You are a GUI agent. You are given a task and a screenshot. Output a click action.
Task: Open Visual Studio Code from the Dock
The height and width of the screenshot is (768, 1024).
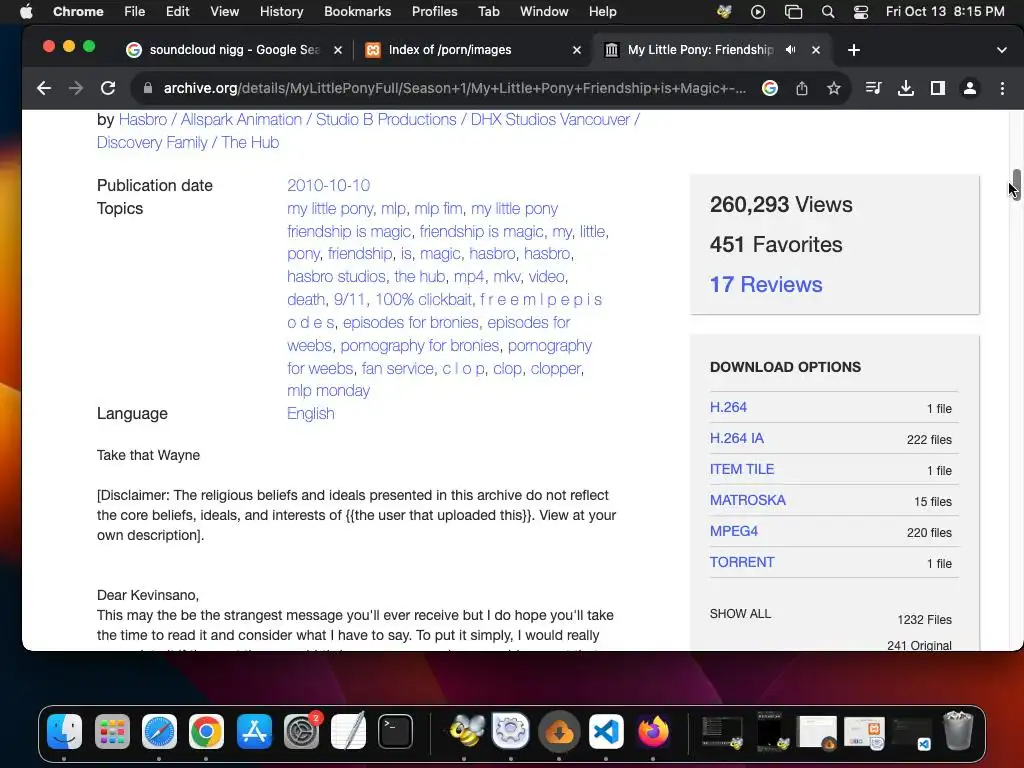coord(606,731)
